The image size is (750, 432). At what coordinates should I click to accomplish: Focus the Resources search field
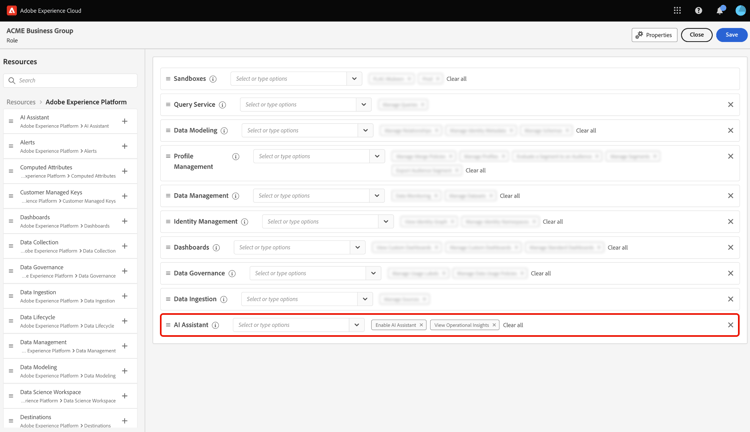pyautogui.click(x=70, y=80)
